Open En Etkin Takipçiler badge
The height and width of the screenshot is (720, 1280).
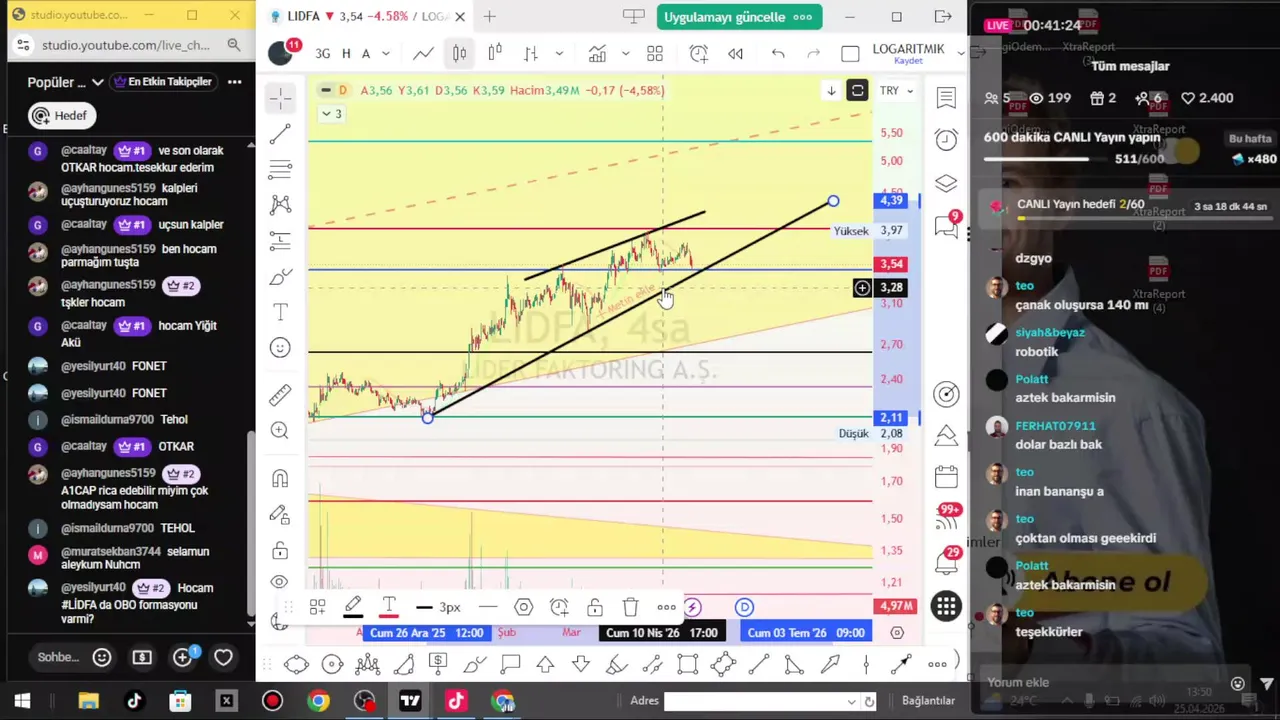[x=163, y=82]
